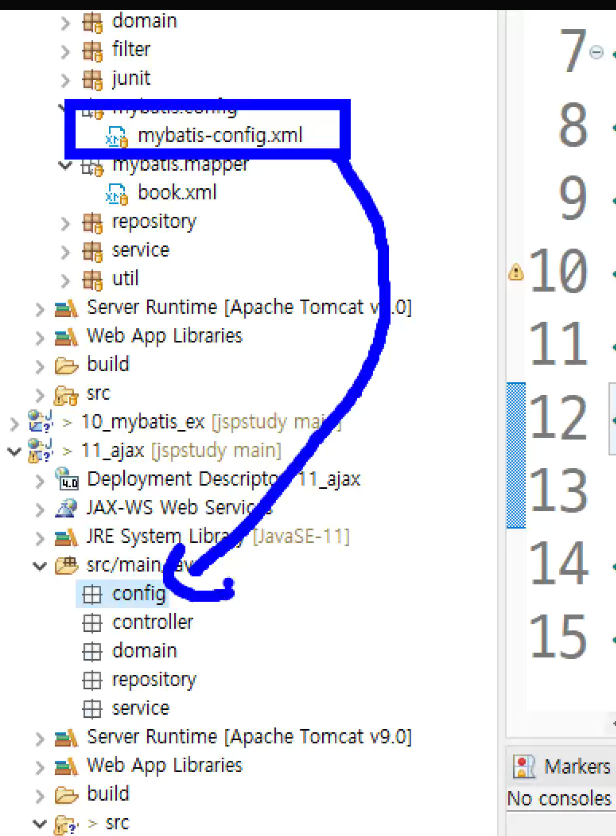
Task: Click the 10_mybatis_ex project icon
Action: (41, 422)
